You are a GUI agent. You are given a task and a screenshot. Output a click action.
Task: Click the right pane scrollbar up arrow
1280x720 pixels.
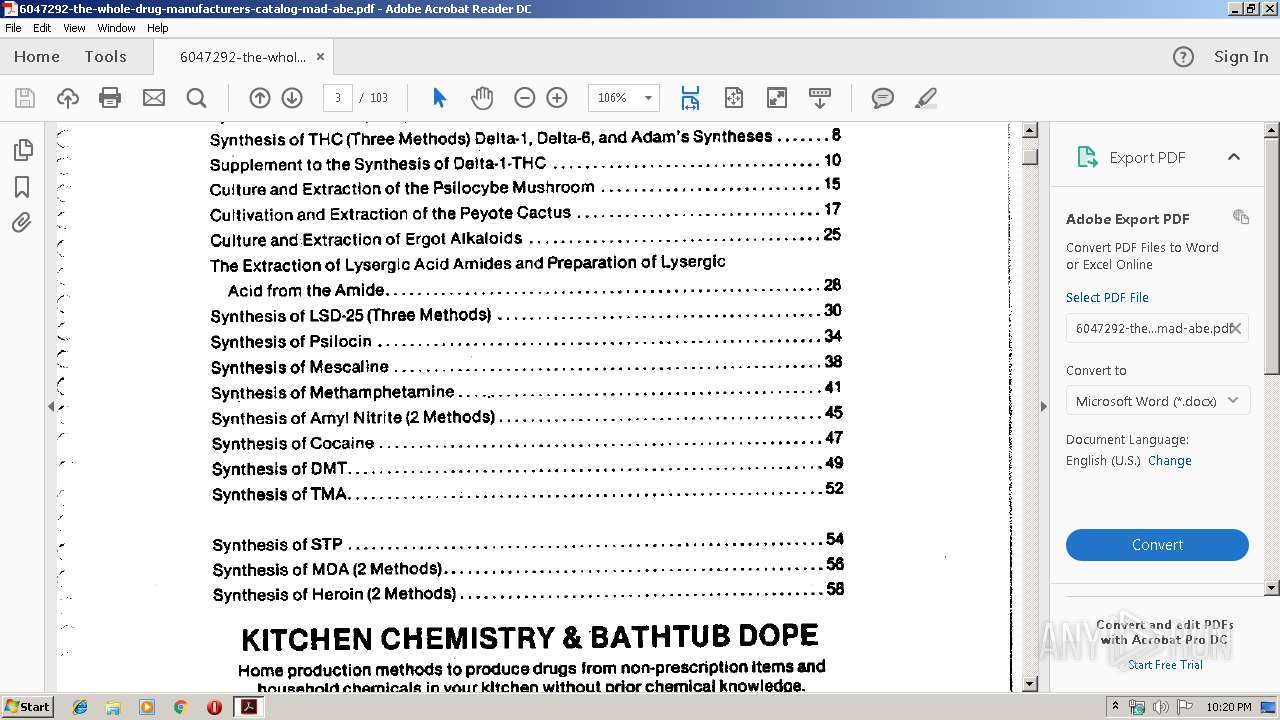1272,131
